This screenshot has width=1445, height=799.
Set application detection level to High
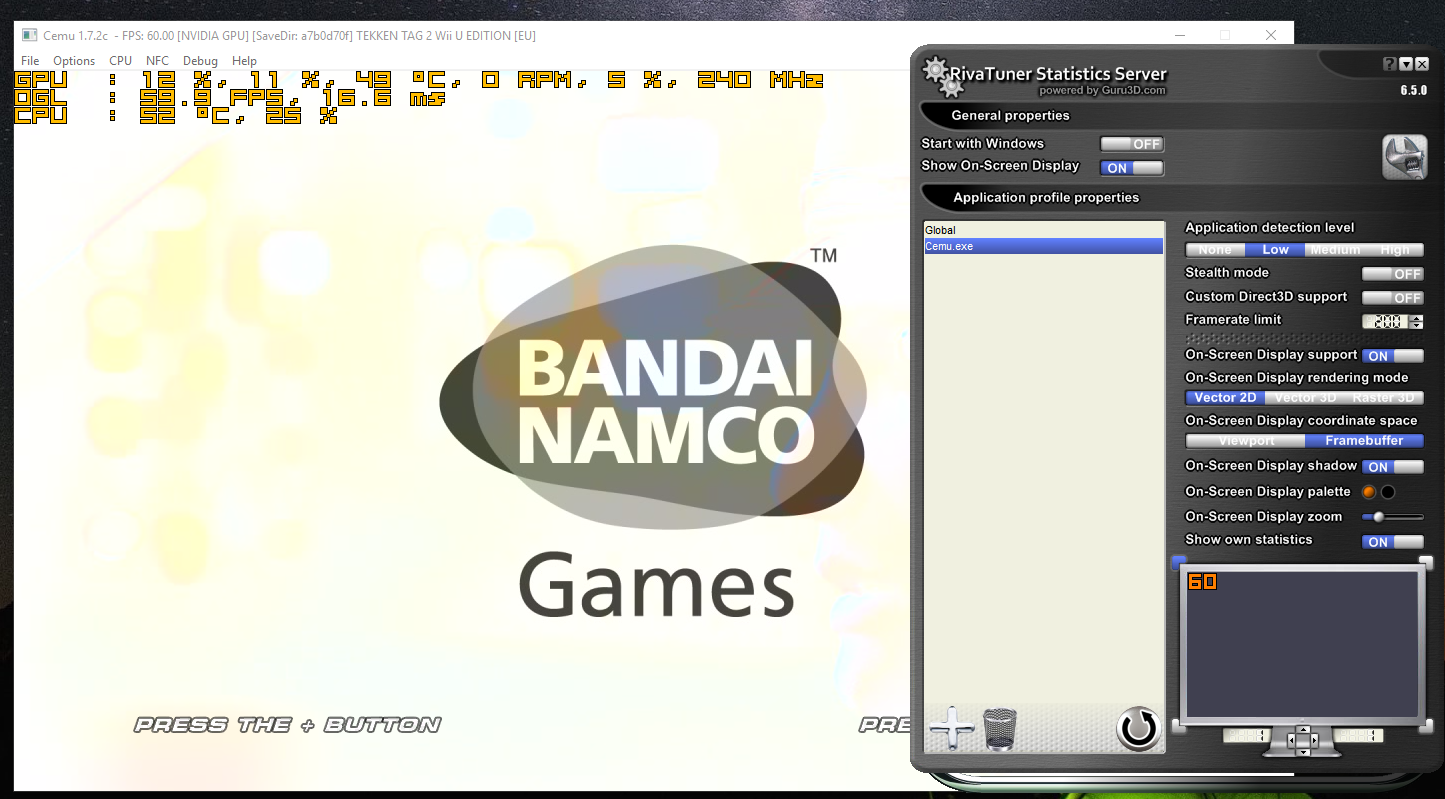pyautogui.click(x=1394, y=250)
